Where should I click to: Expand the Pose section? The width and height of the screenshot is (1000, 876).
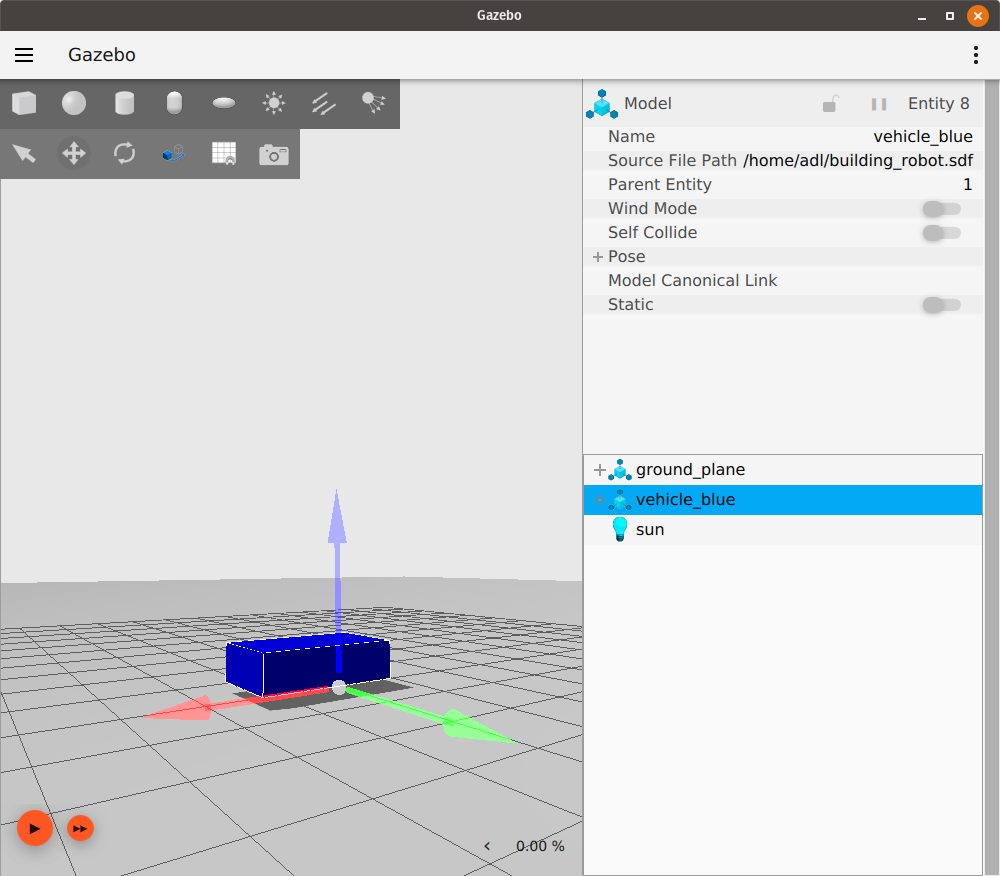597,256
